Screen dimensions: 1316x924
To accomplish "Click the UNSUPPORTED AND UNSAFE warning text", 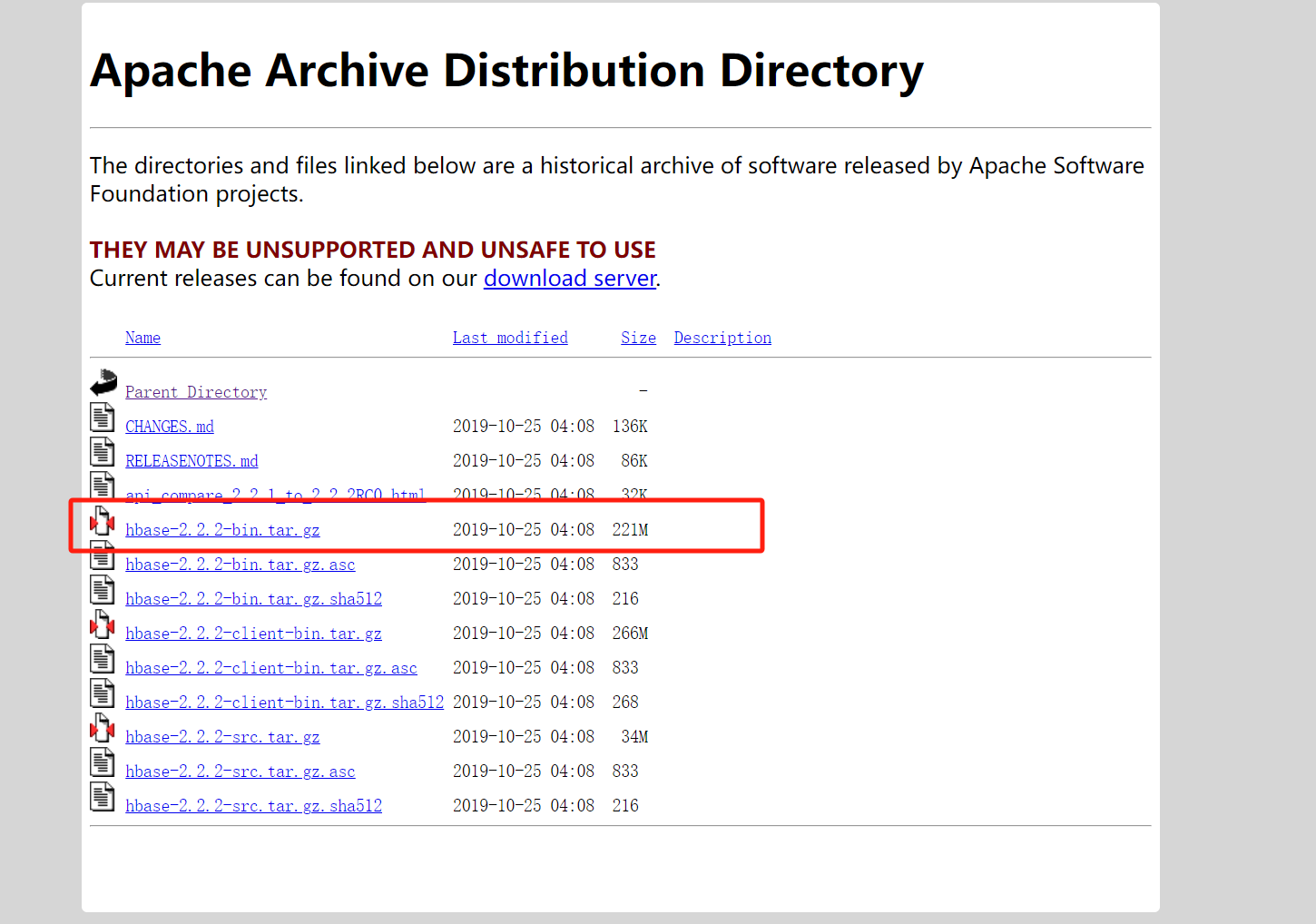I will (x=373, y=250).
